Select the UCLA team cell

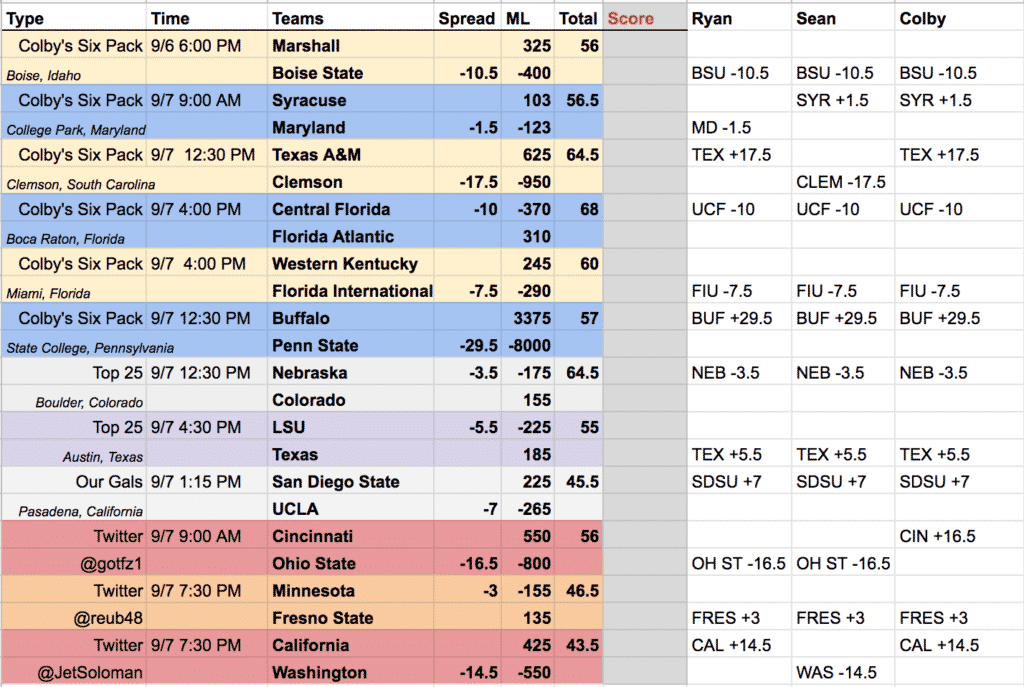coord(351,509)
